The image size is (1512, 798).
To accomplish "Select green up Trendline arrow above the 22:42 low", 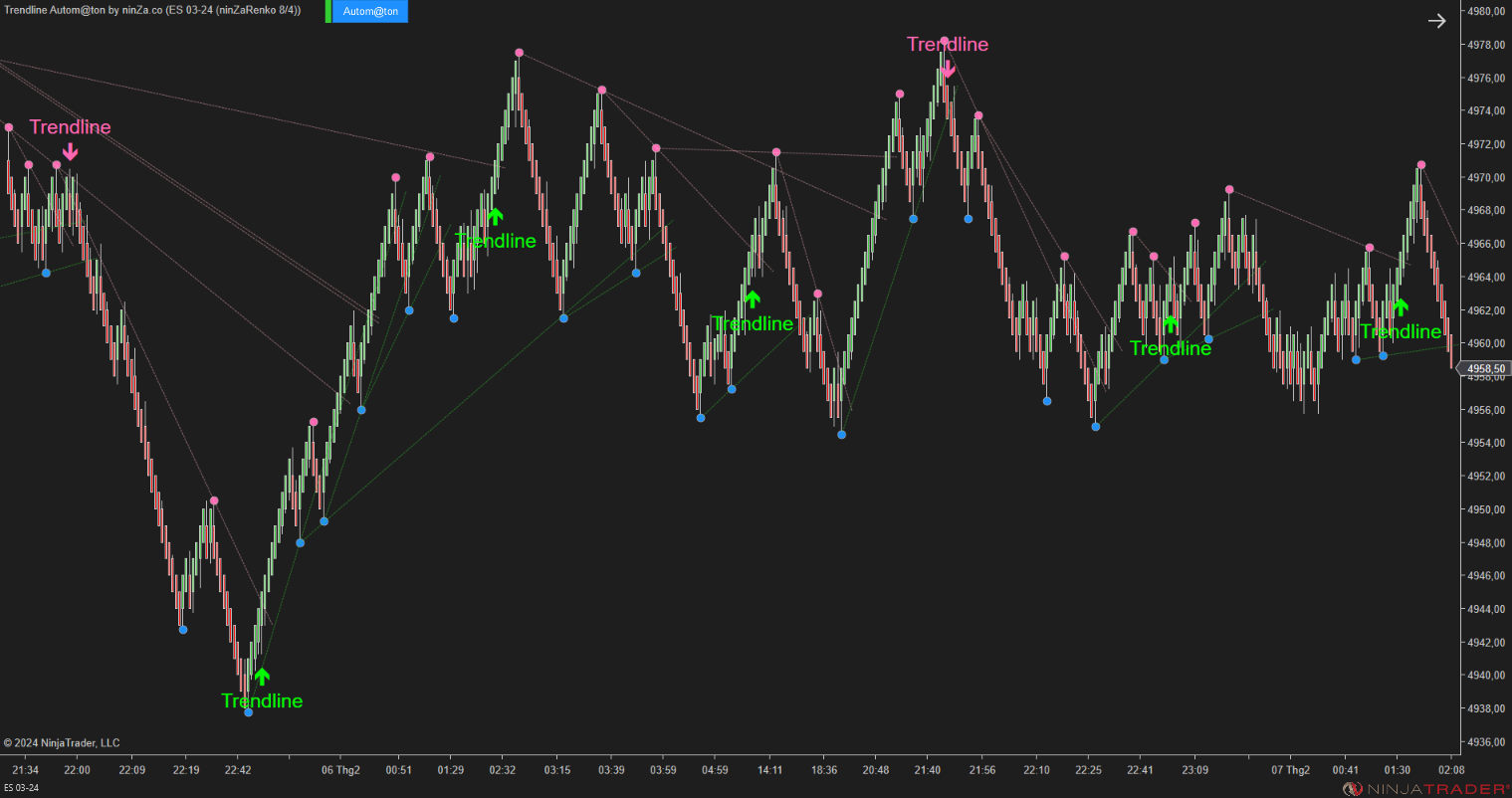I will pos(262,675).
